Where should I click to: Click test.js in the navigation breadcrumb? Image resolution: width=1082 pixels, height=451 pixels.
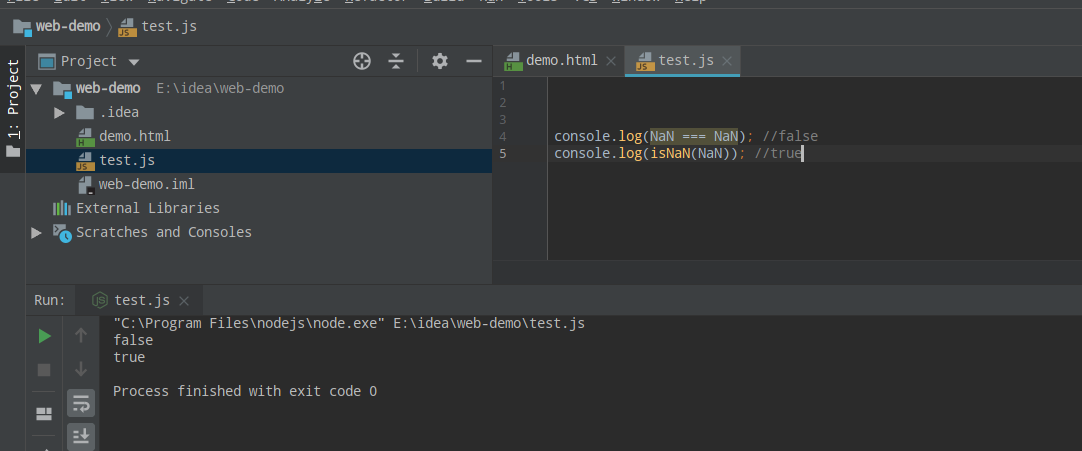169,27
